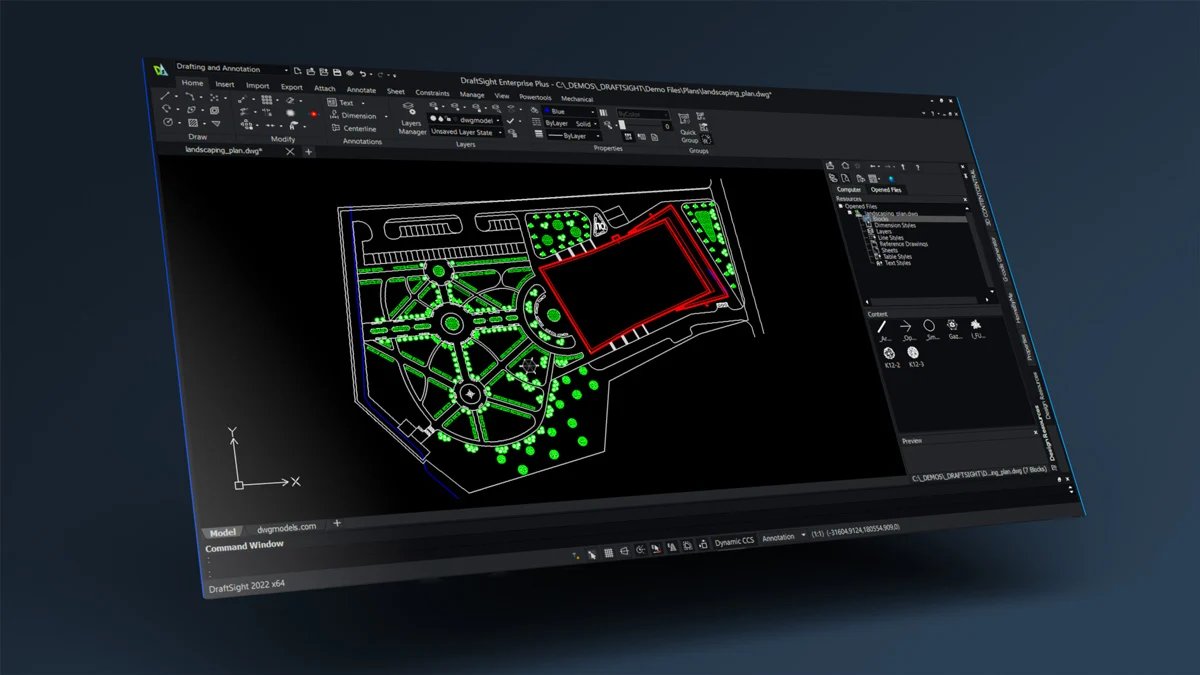Open the View ribbon tab
The image size is (1200, 675).
[x=502, y=96]
